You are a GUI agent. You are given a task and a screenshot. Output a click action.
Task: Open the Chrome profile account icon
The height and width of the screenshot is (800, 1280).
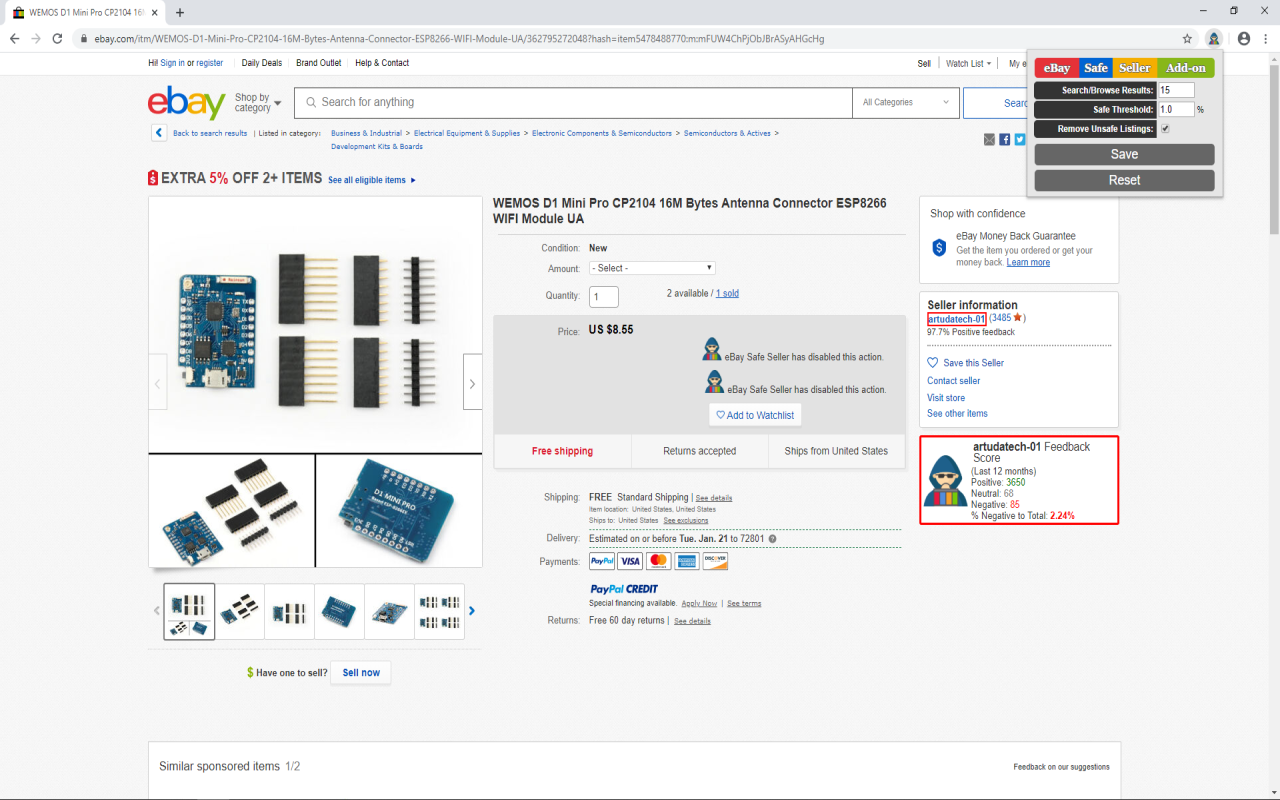pos(1243,39)
